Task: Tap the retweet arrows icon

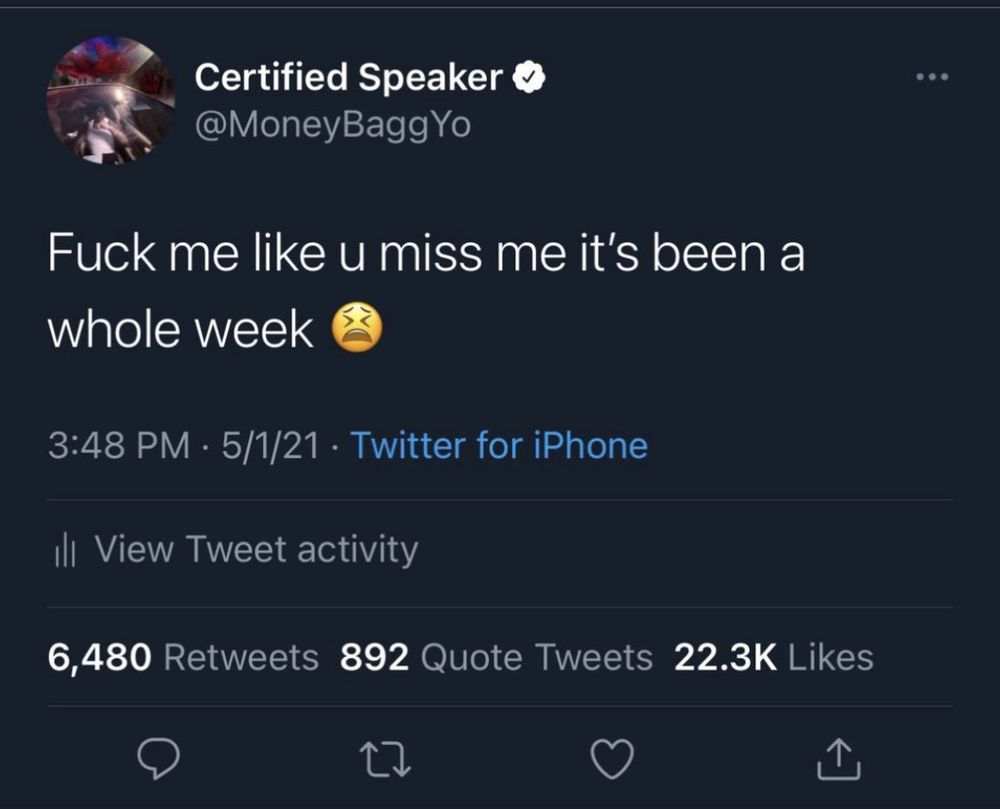Action: coord(385,759)
